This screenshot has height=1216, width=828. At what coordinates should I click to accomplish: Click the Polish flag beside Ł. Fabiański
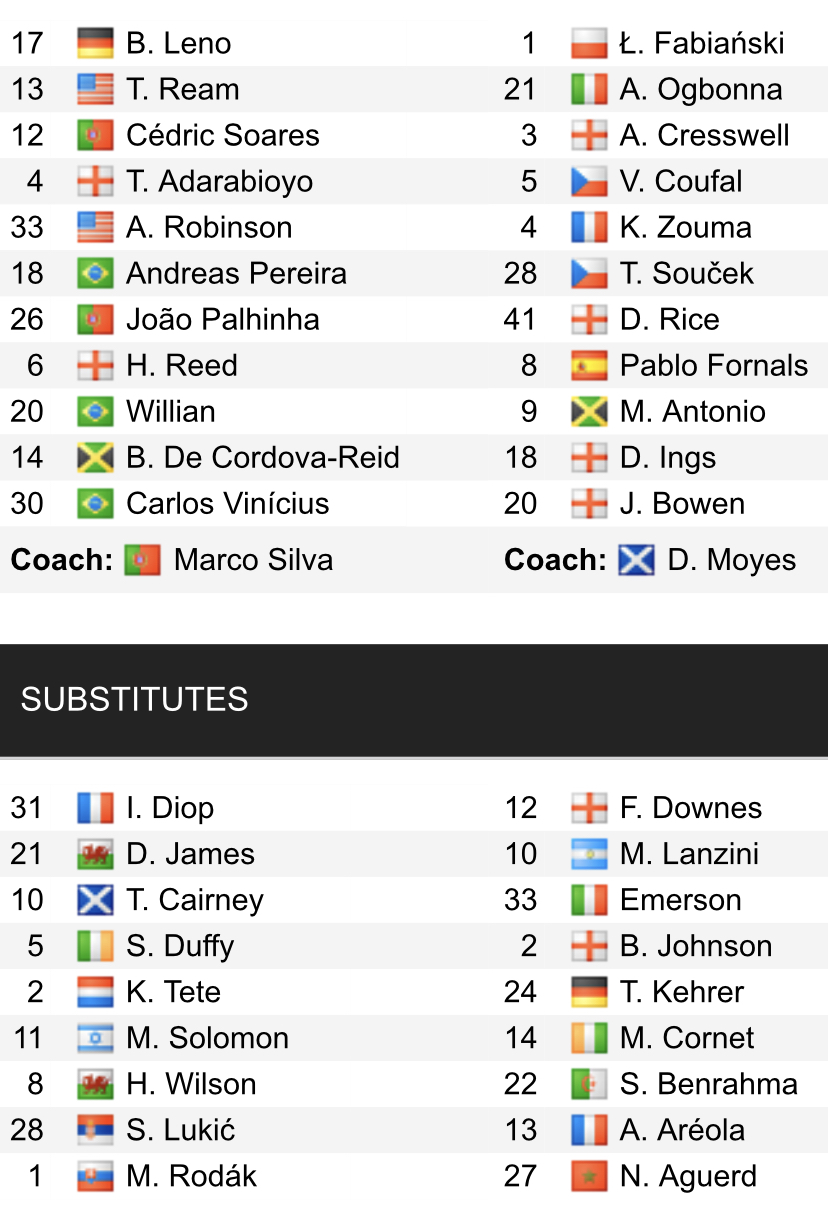pos(589,43)
